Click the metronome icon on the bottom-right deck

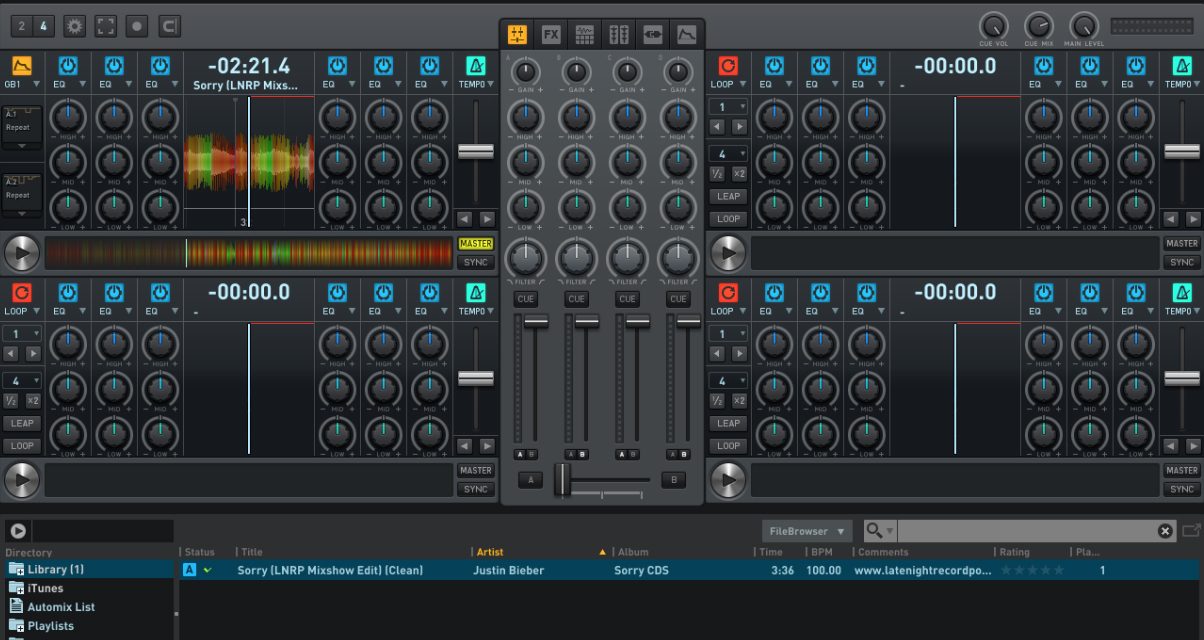tap(1182, 293)
